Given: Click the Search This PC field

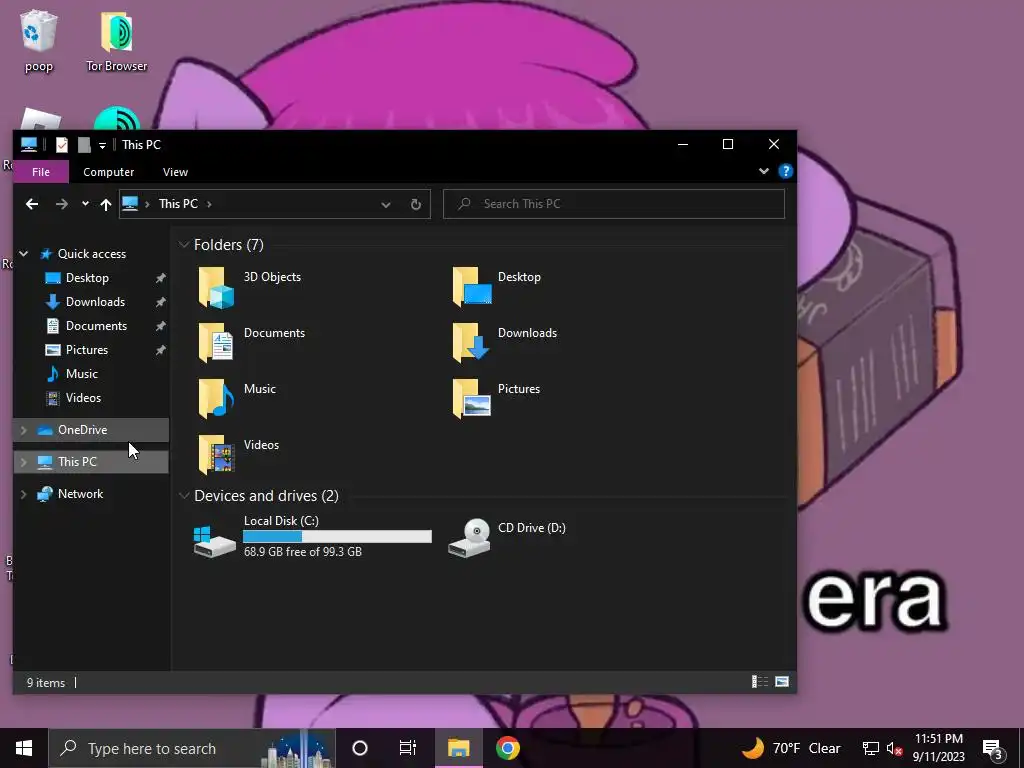Looking at the screenshot, I should coord(614,204).
